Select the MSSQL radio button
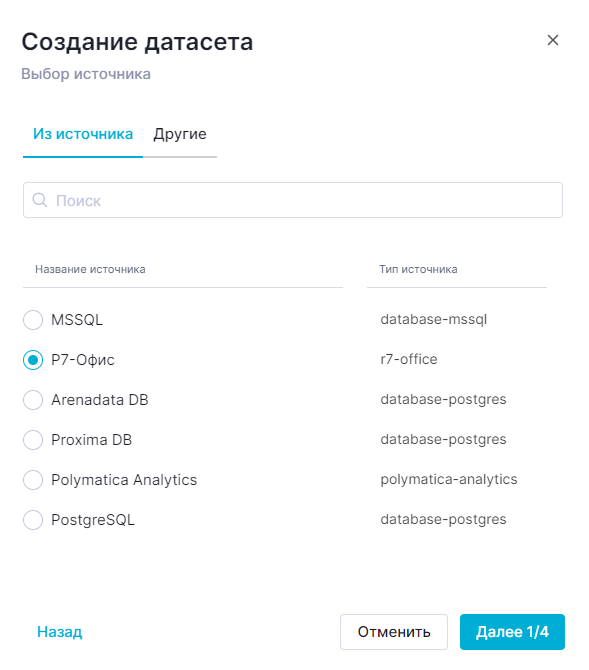589x670 pixels. 33,320
